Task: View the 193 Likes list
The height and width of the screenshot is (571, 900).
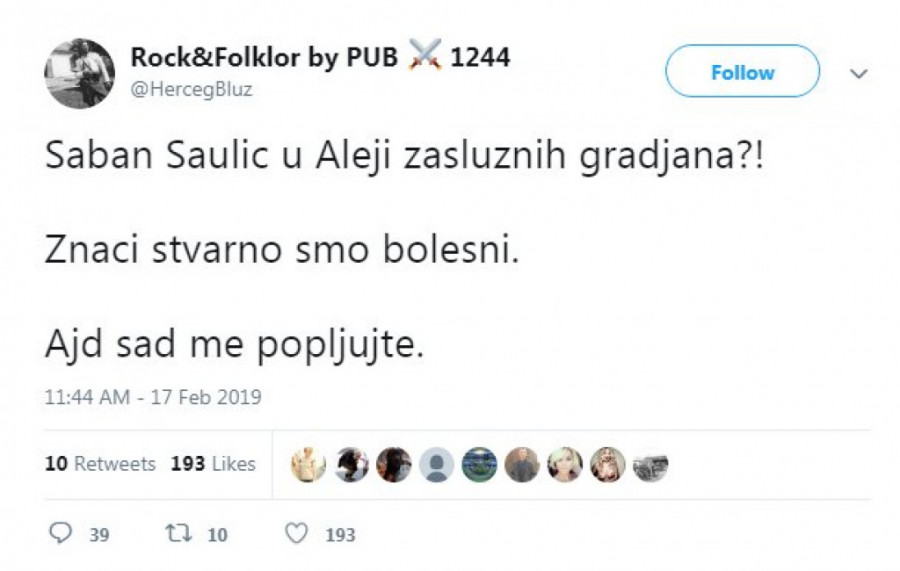Action: [x=212, y=464]
